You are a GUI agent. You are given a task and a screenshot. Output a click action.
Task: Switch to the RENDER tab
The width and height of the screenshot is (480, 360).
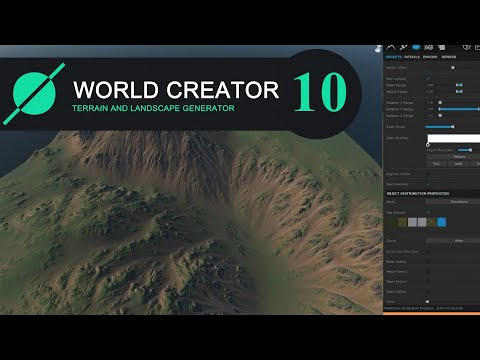point(449,57)
